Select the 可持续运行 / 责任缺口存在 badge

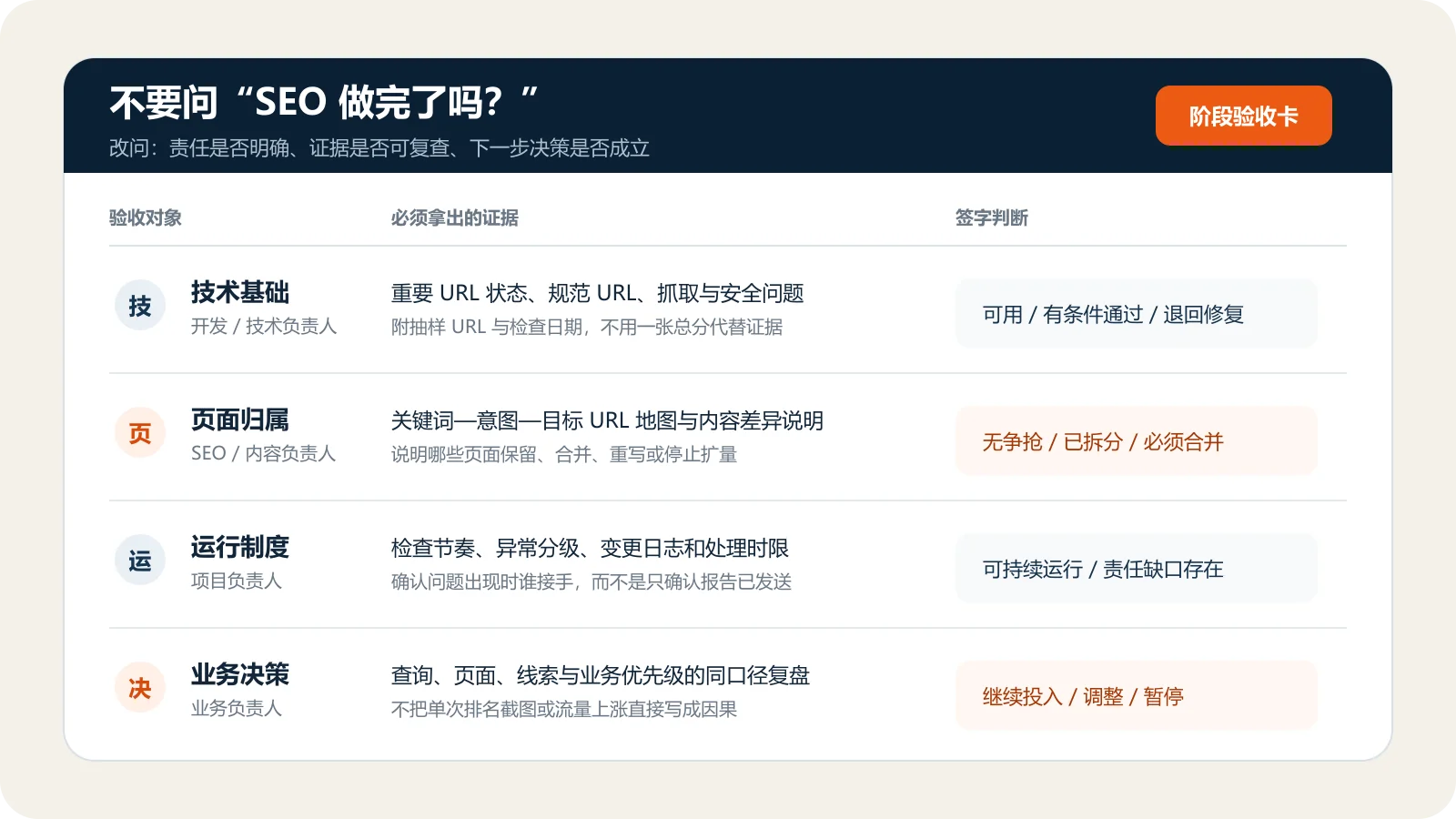(1136, 569)
